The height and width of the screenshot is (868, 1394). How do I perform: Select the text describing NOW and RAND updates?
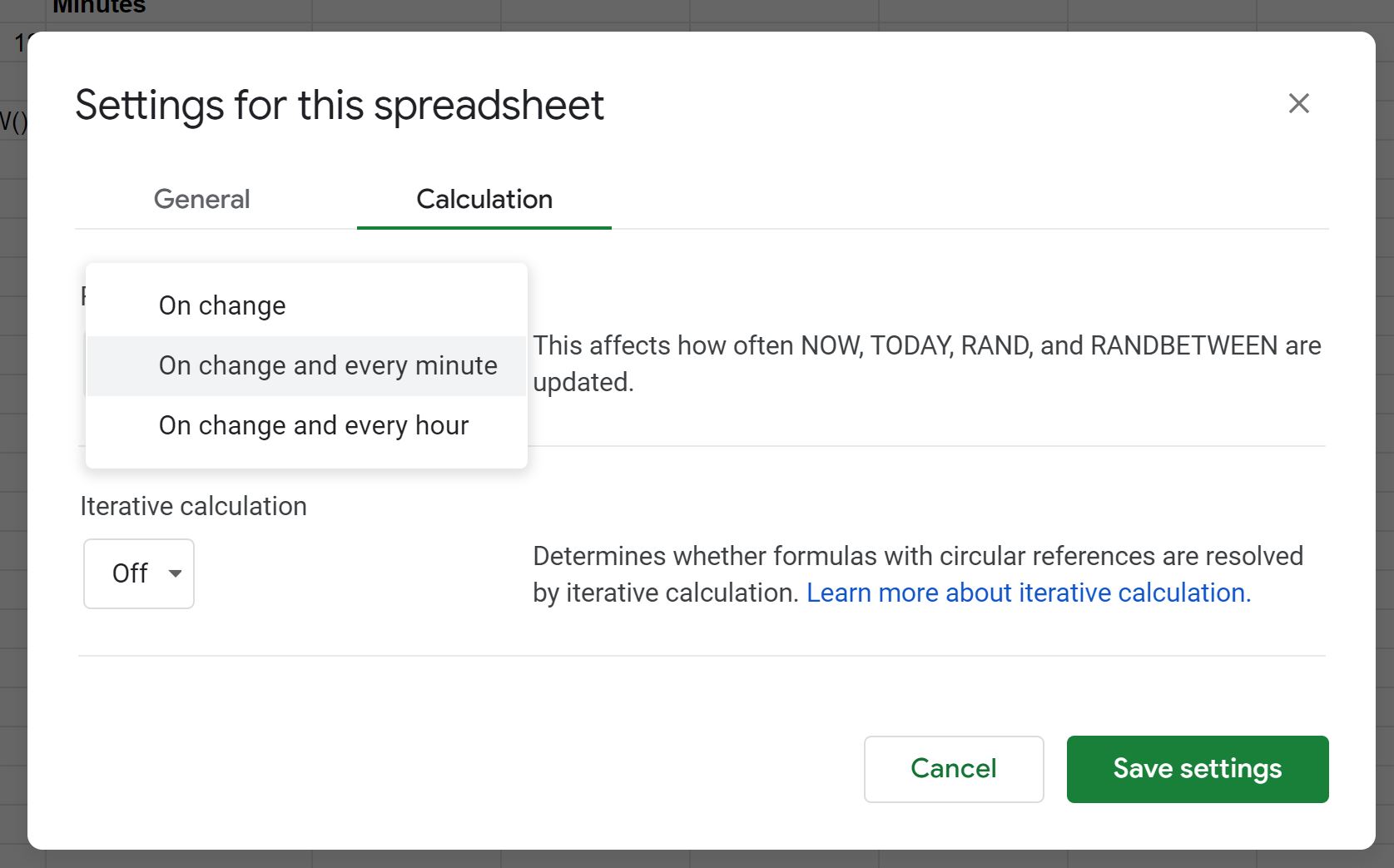926,364
